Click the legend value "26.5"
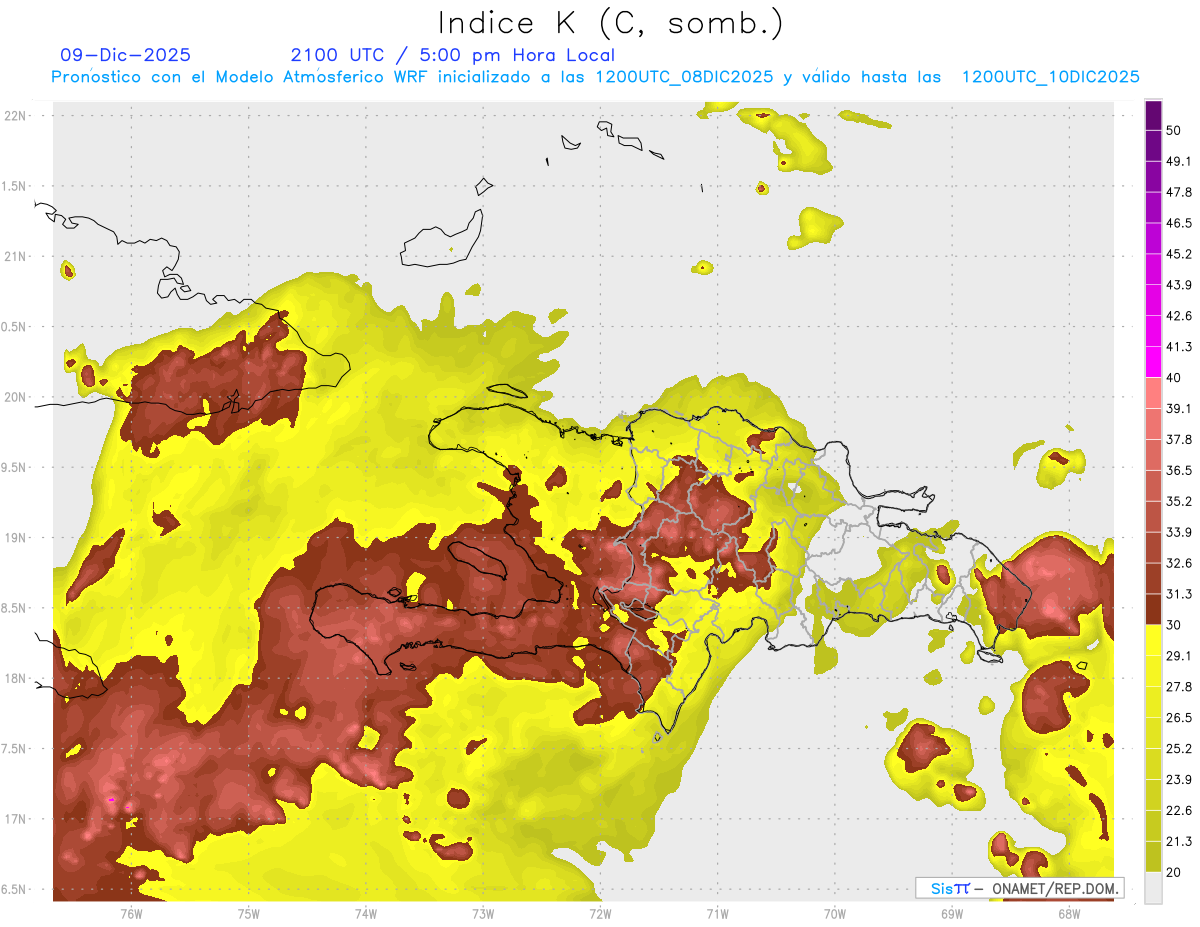The image size is (1200, 927). 1179,718
